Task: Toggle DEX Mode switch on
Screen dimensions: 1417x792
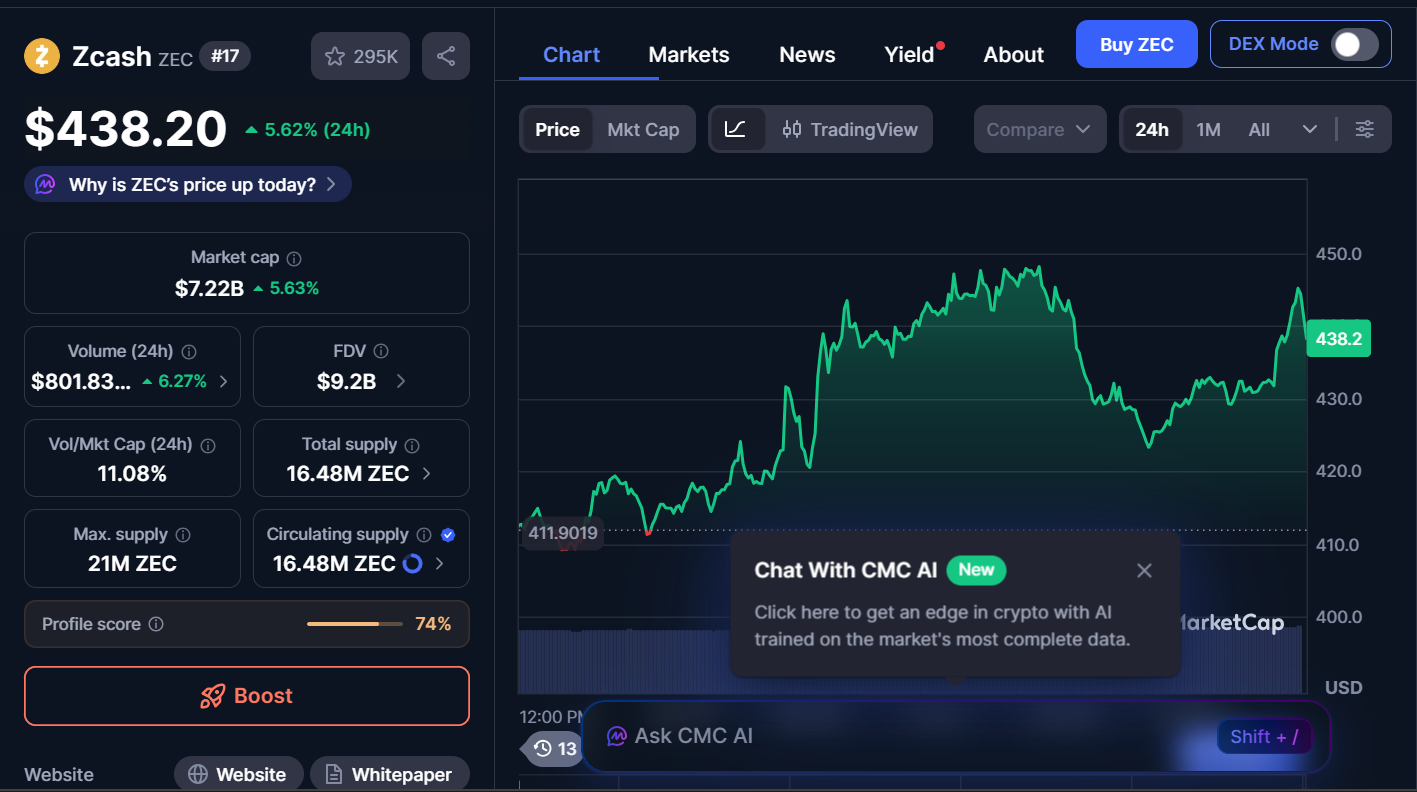Action: (x=1355, y=44)
